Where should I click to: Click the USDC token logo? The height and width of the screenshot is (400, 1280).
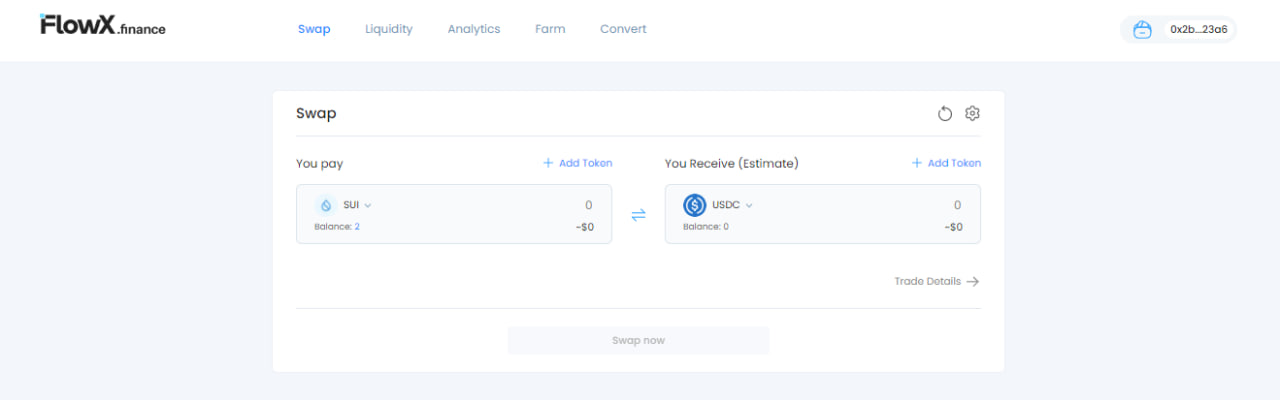(x=695, y=205)
